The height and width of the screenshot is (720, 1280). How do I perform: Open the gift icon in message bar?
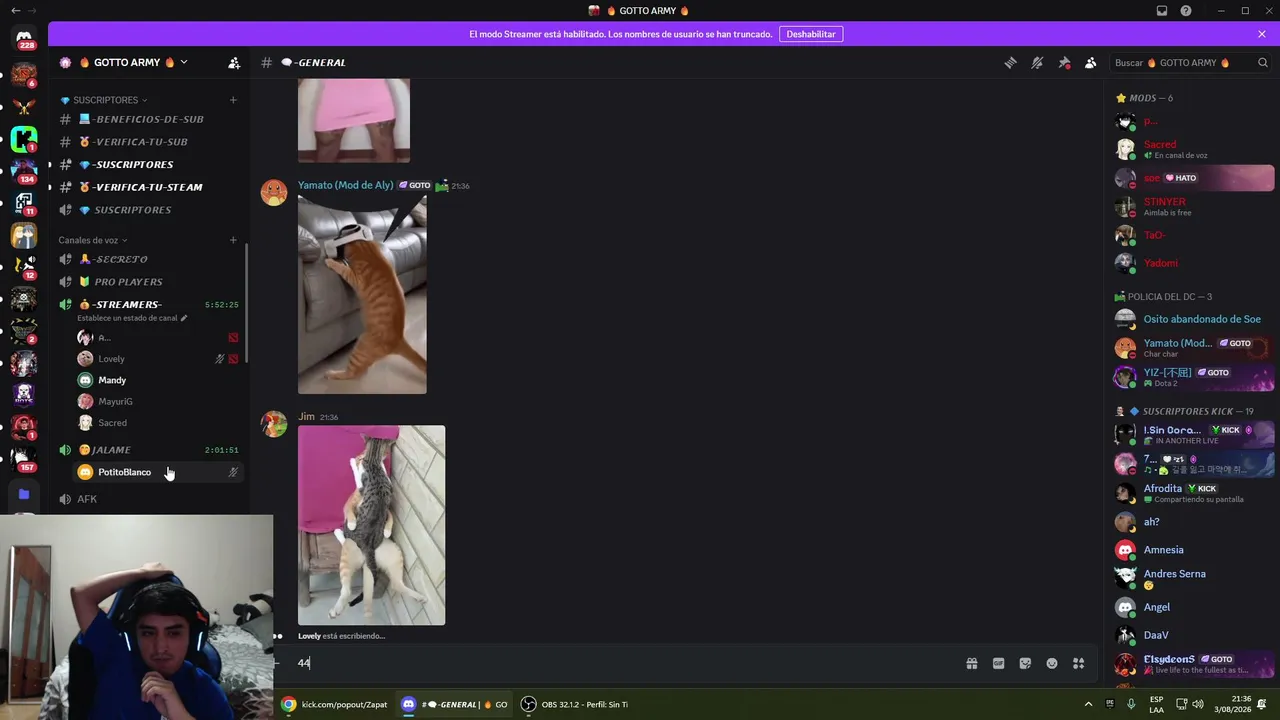pos(971,663)
